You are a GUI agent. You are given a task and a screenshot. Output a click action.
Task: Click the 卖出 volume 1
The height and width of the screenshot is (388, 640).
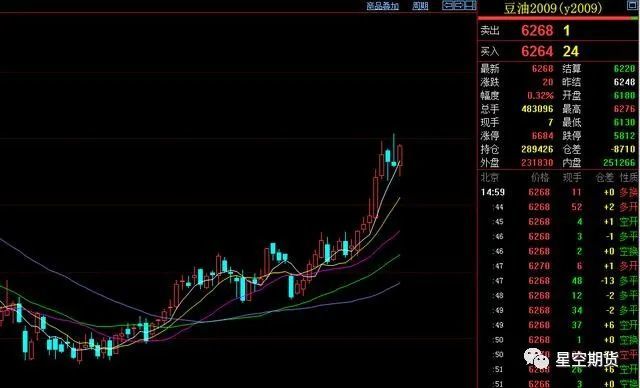click(567, 31)
